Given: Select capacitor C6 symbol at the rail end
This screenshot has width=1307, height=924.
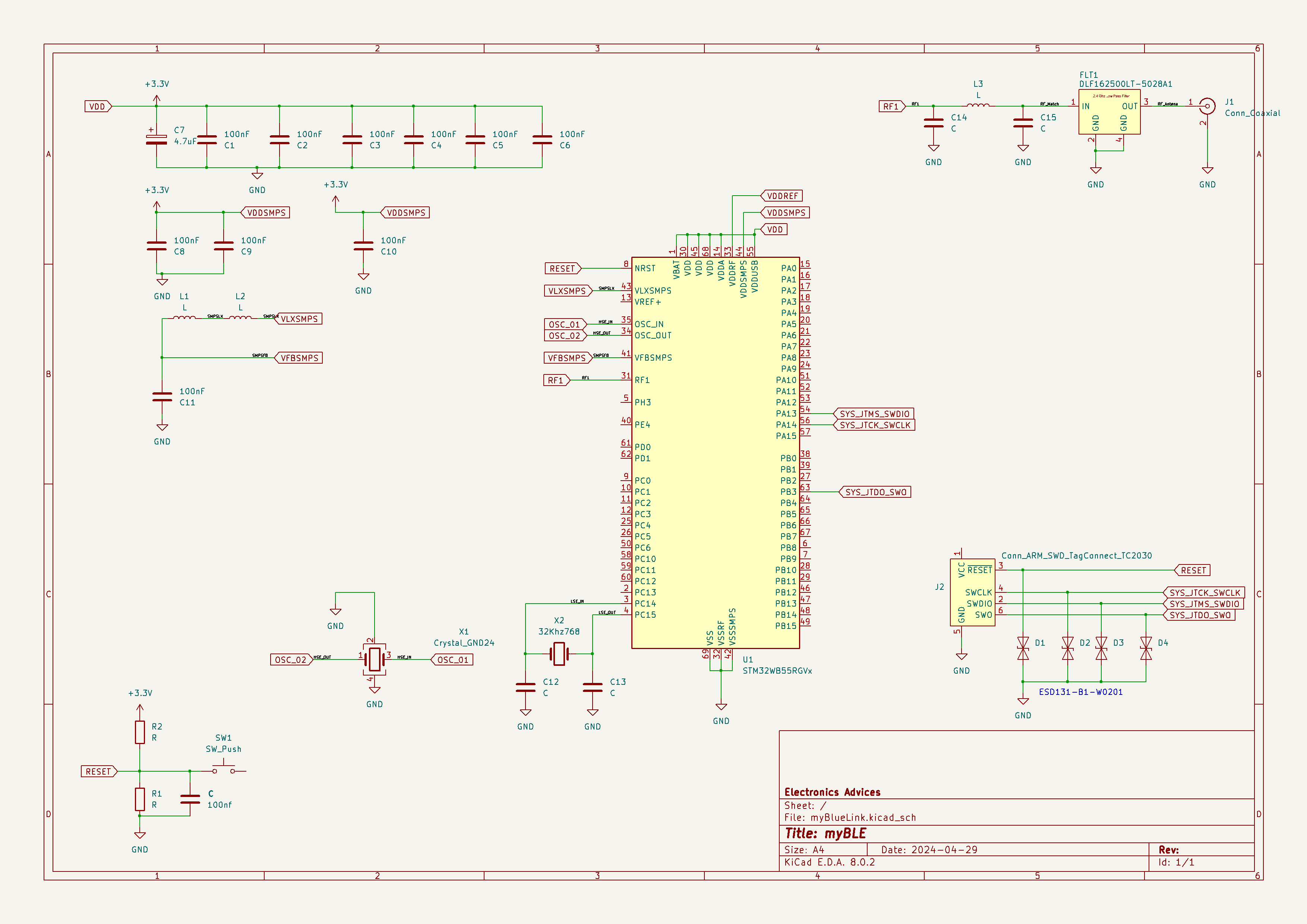Looking at the screenshot, I should coord(542,140).
